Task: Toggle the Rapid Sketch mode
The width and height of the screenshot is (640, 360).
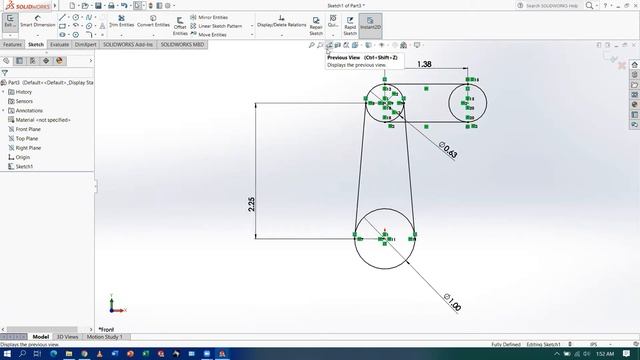Action: coord(350,26)
